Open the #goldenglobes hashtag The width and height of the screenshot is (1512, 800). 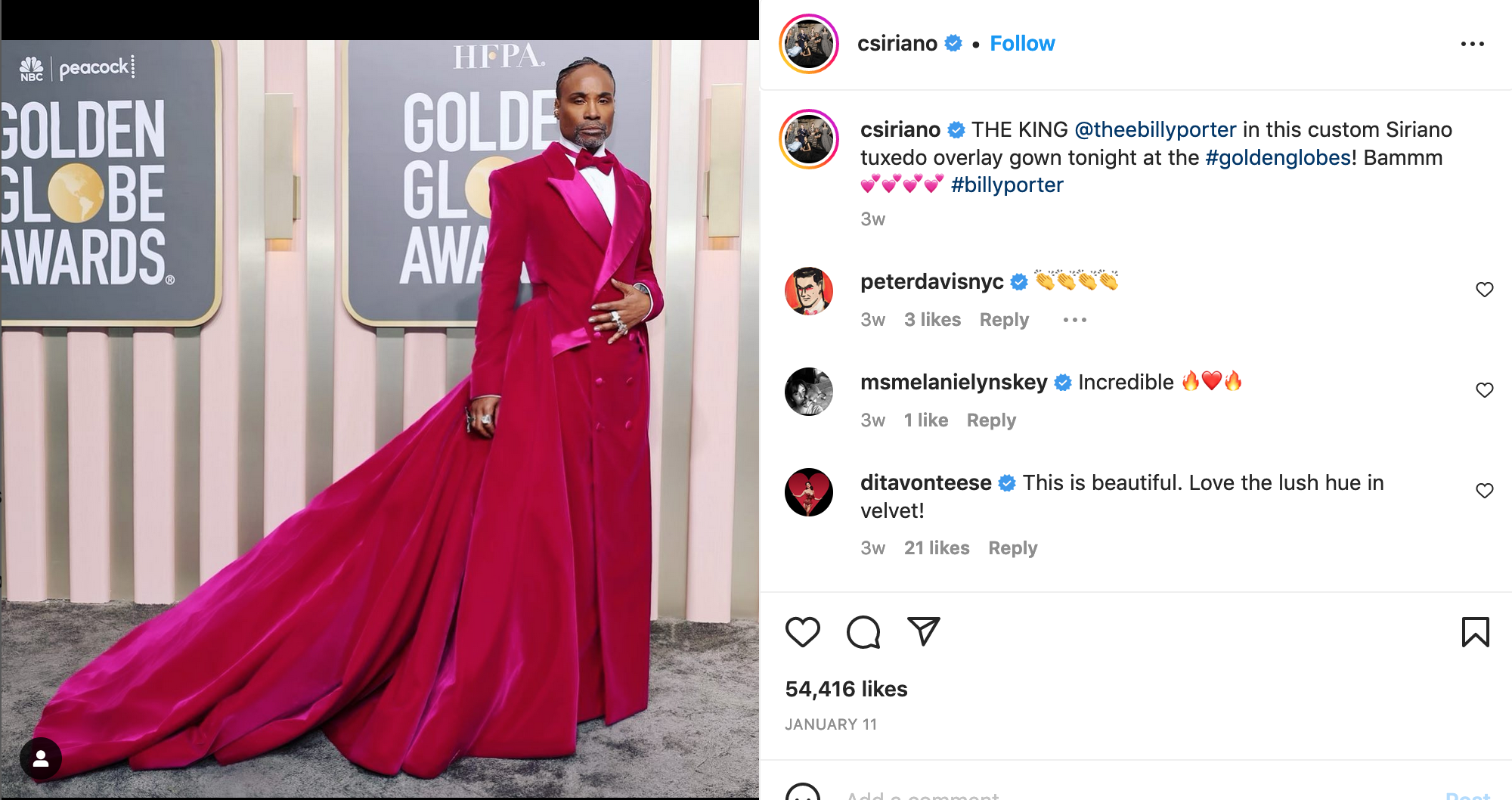pyautogui.click(x=1278, y=157)
